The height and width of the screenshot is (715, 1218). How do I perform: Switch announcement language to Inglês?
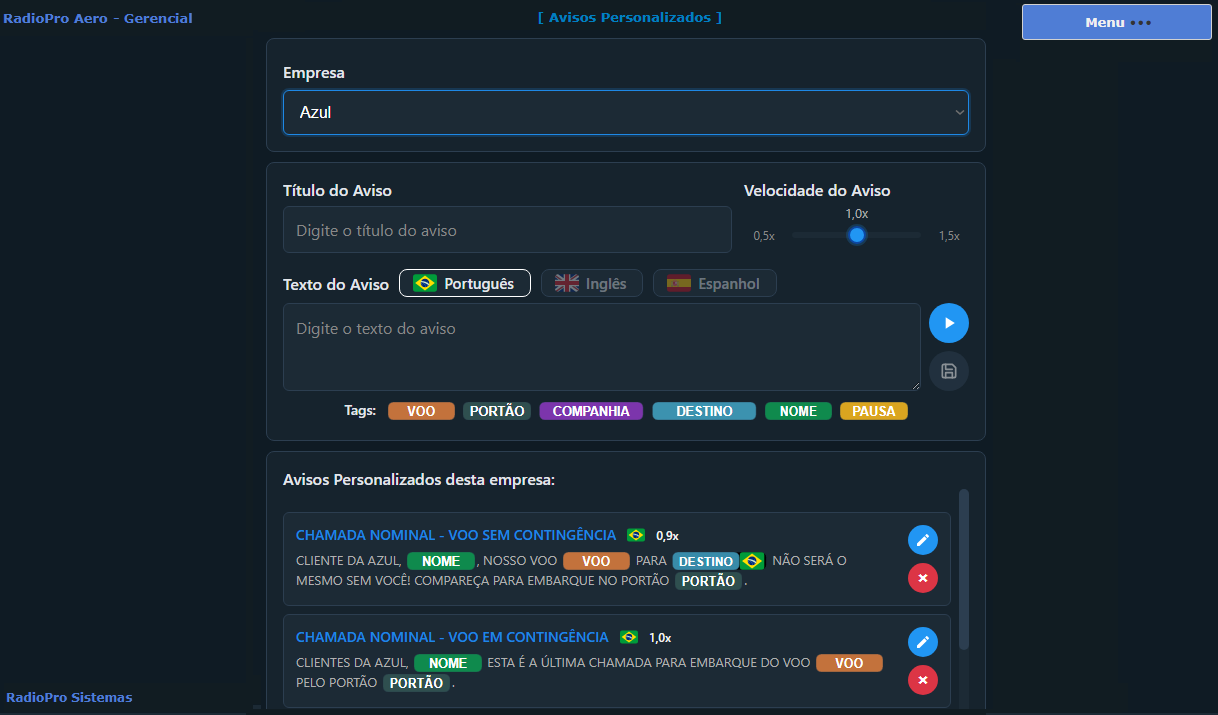coord(591,284)
